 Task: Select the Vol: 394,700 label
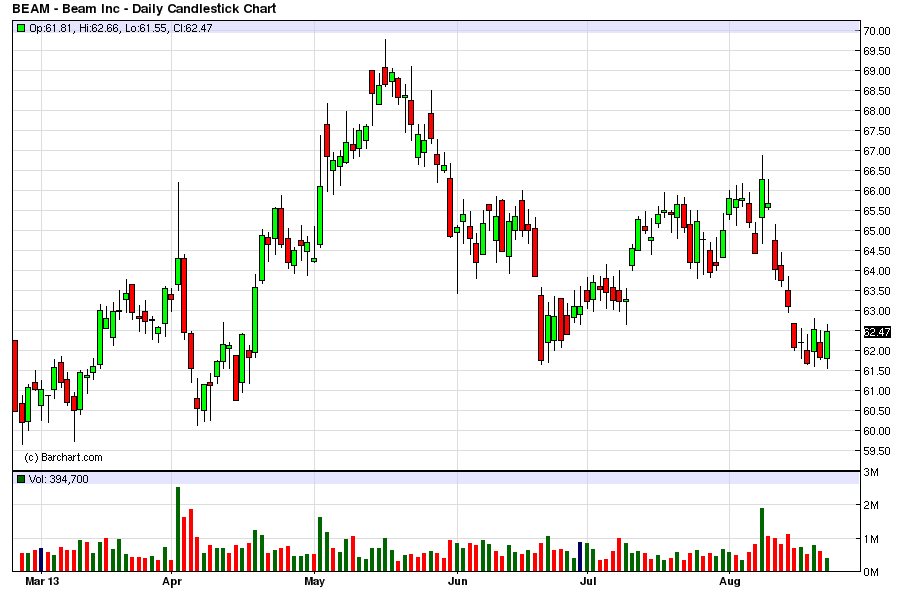58,479
